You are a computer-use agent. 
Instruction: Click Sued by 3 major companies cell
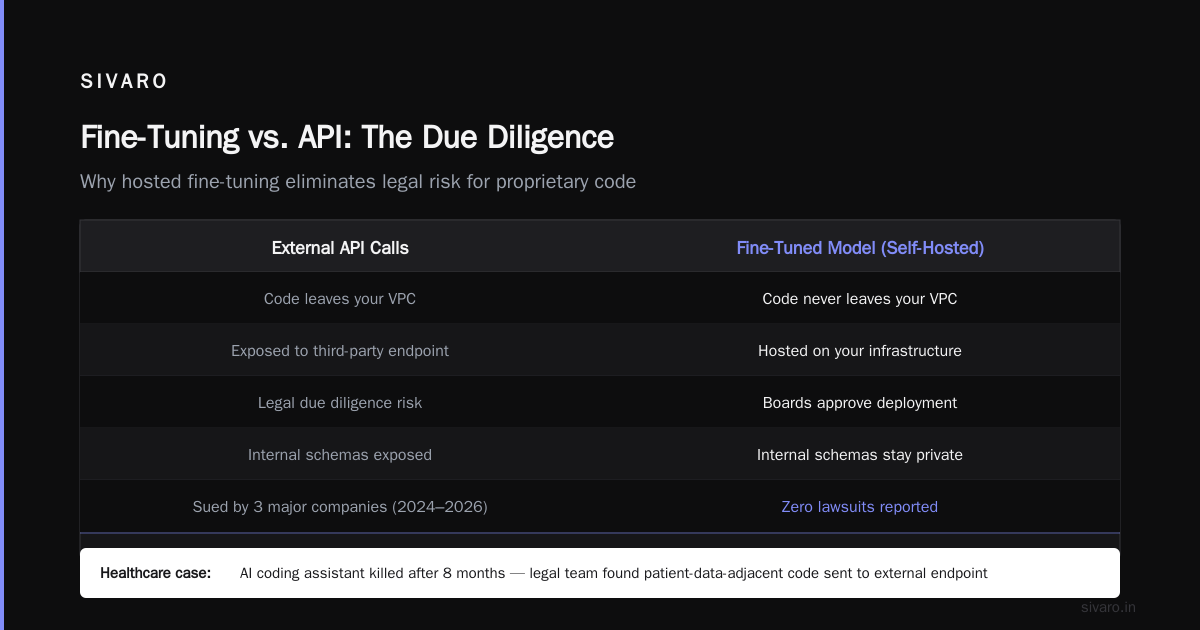pyautogui.click(x=340, y=506)
